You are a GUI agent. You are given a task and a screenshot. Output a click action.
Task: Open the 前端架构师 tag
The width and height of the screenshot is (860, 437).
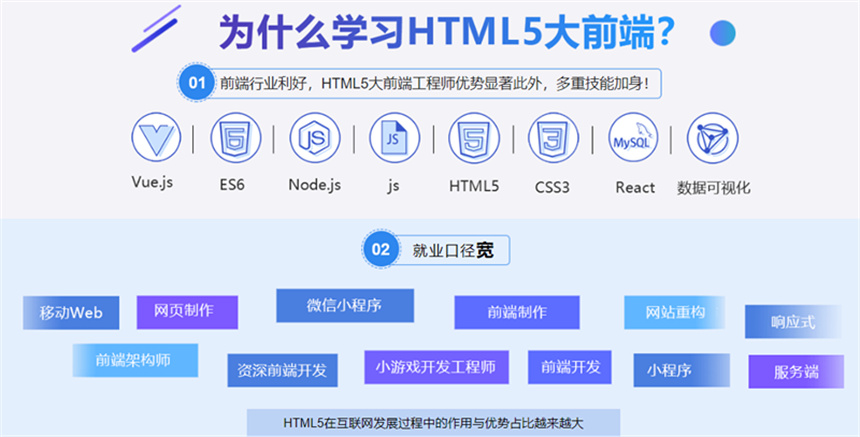(x=135, y=360)
